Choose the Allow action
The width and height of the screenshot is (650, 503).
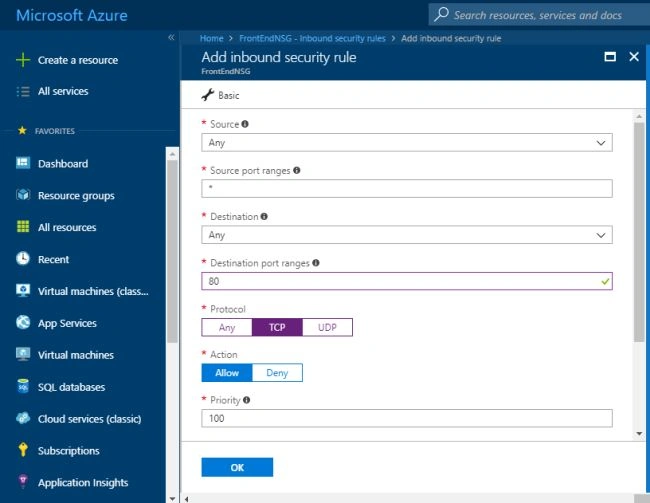click(x=227, y=372)
